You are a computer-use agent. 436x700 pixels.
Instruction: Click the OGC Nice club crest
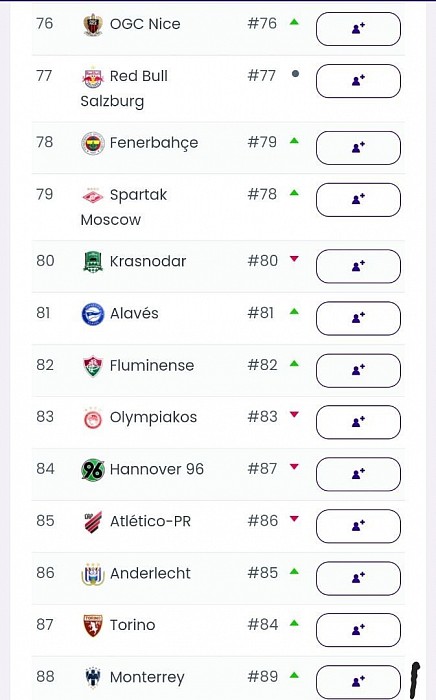coord(93,24)
